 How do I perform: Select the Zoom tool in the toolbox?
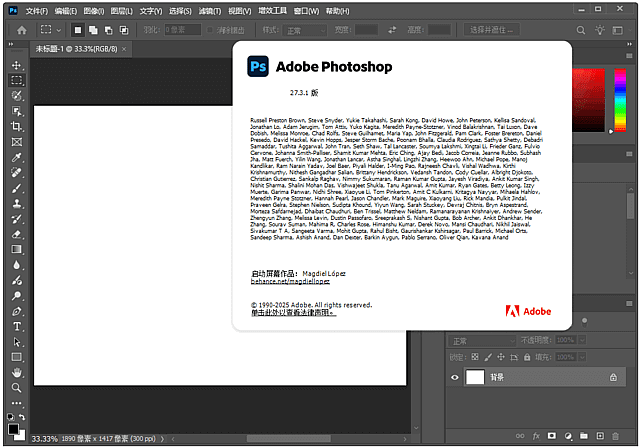[x=16, y=388]
